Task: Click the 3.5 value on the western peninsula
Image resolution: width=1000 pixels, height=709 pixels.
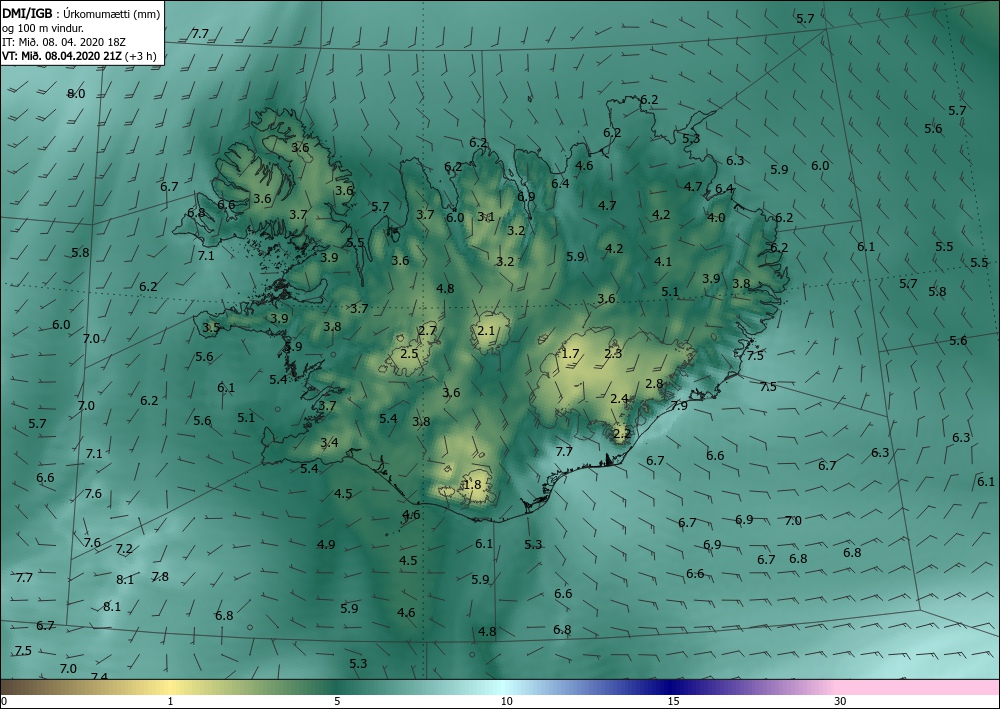Action: [x=211, y=328]
